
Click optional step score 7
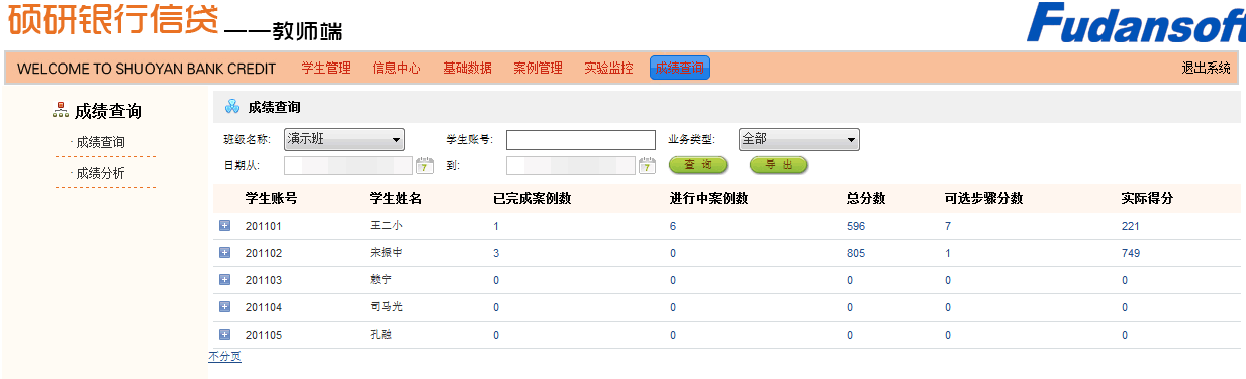point(948,226)
